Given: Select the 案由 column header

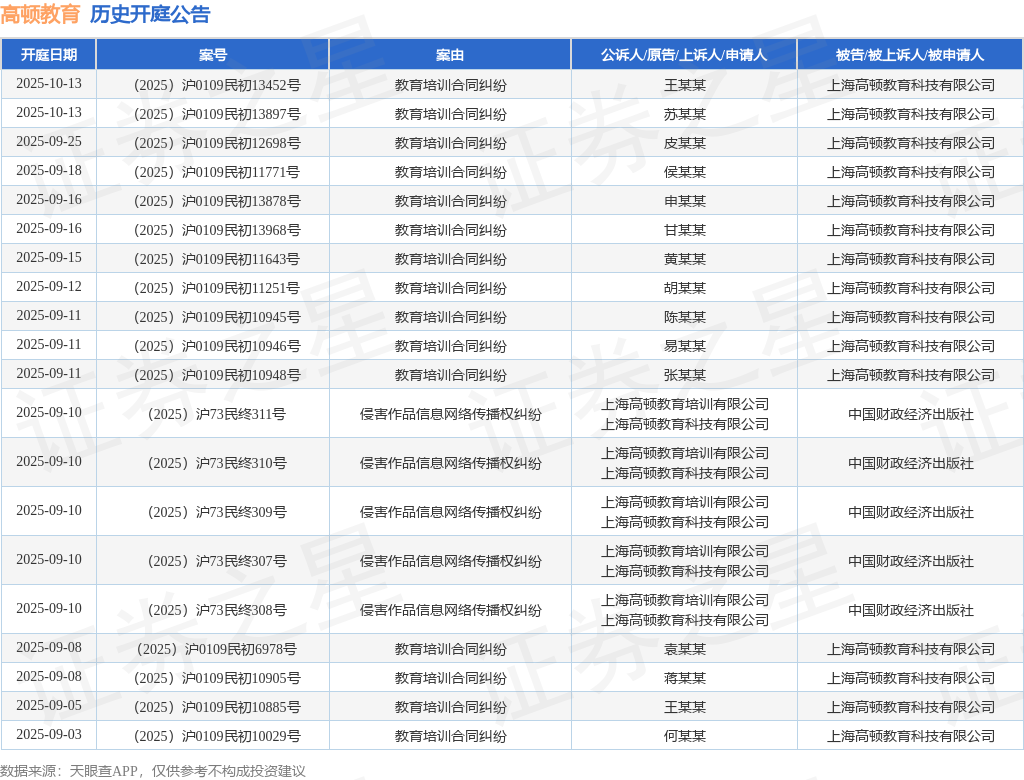Looking at the screenshot, I should pos(450,55).
